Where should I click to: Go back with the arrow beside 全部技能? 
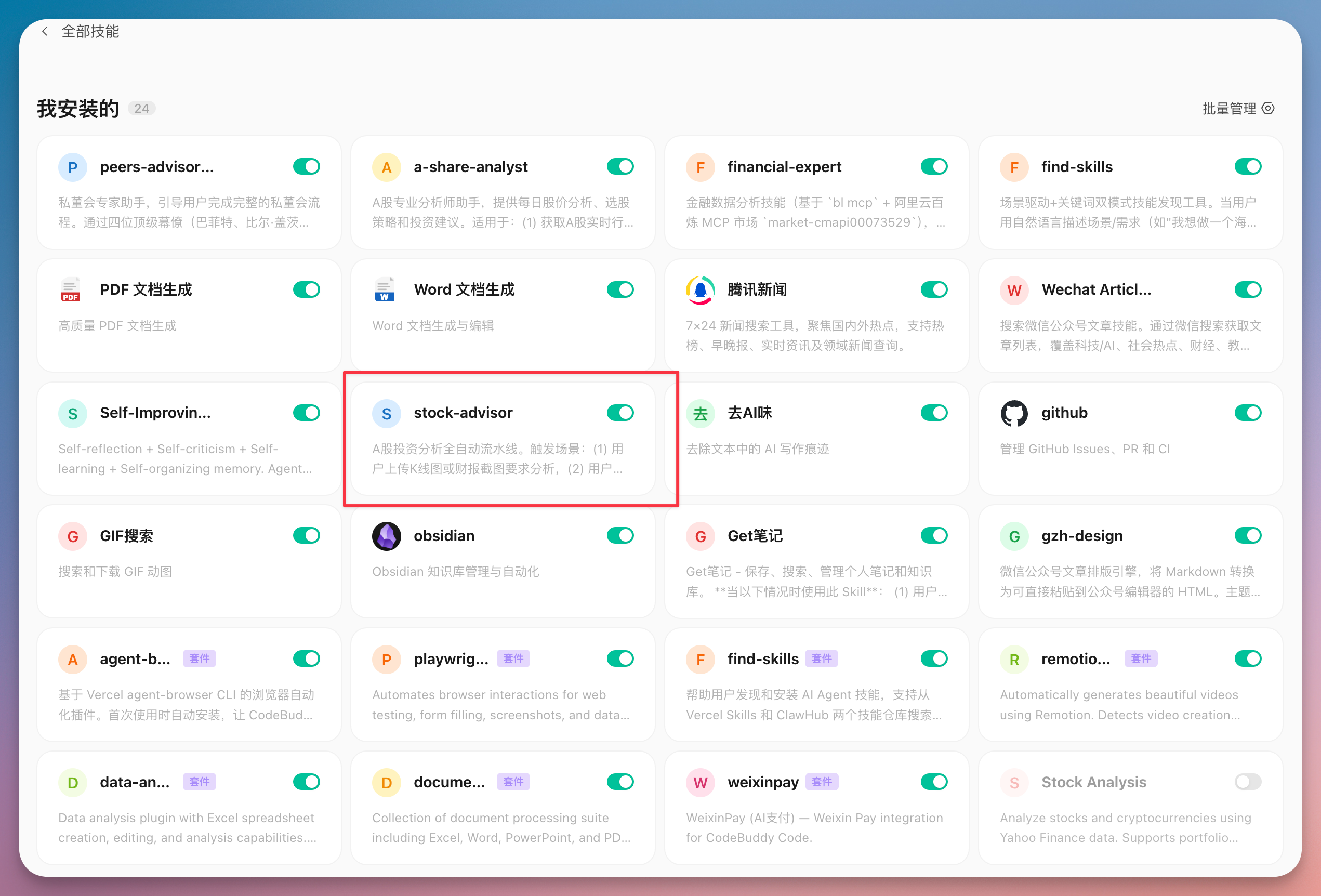(x=45, y=31)
